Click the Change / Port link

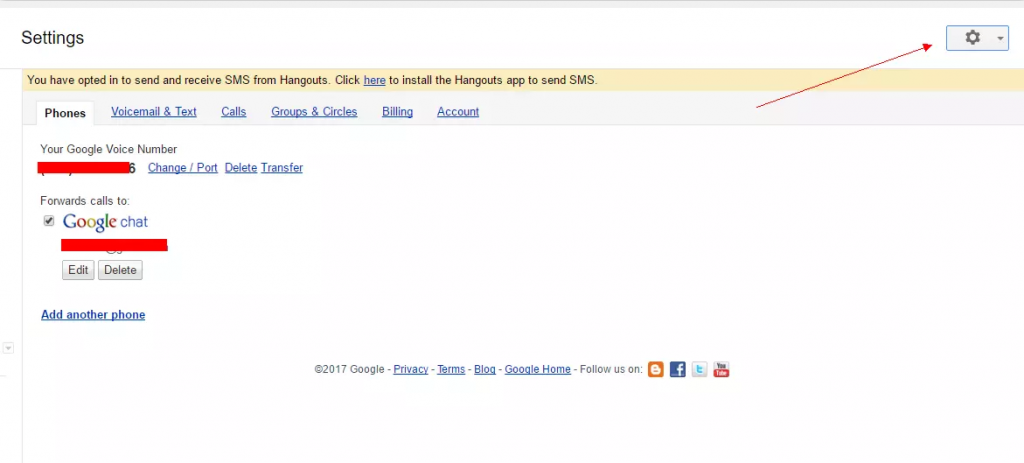(183, 168)
